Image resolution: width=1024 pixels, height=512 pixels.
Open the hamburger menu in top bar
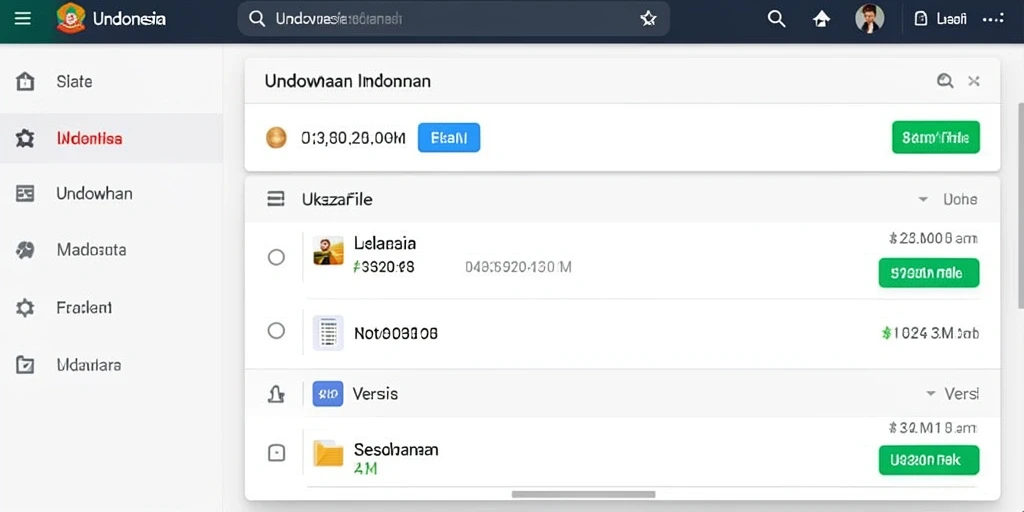coord(23,18)
